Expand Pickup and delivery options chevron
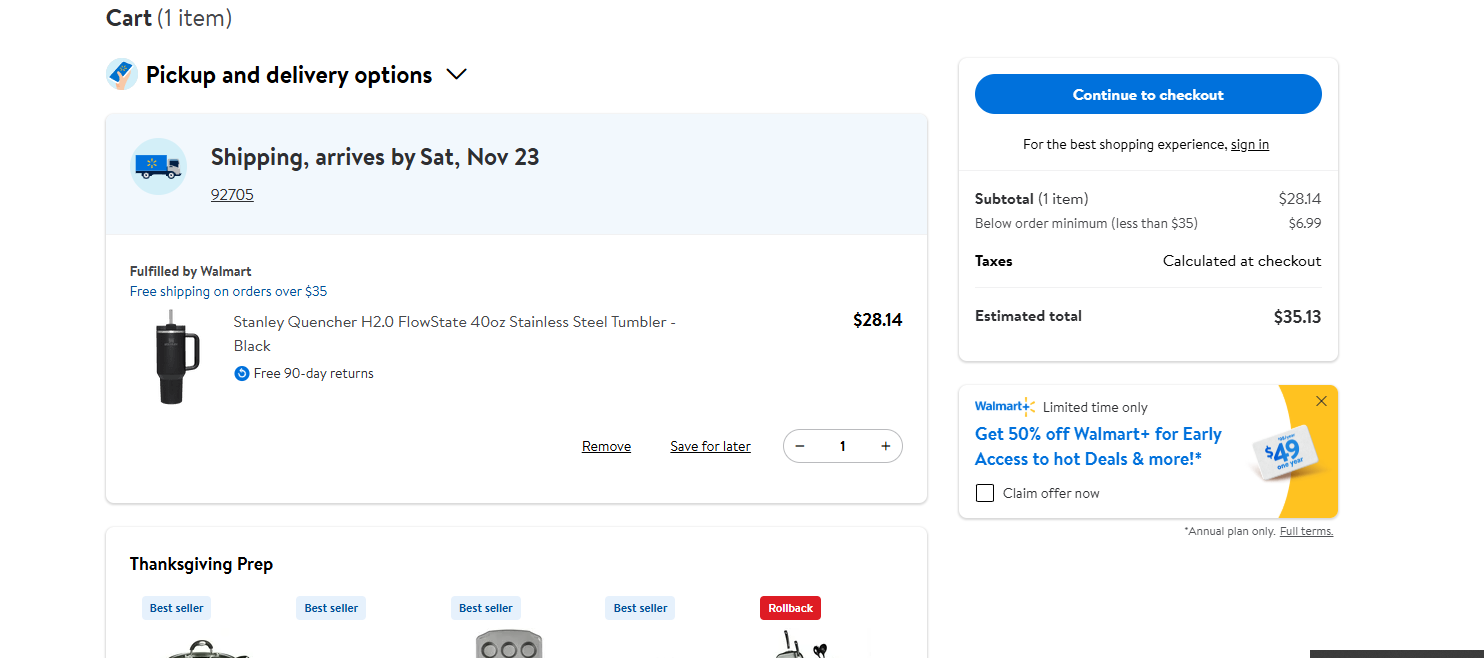This screenshot has height=658, width=1484. [456, 74]
